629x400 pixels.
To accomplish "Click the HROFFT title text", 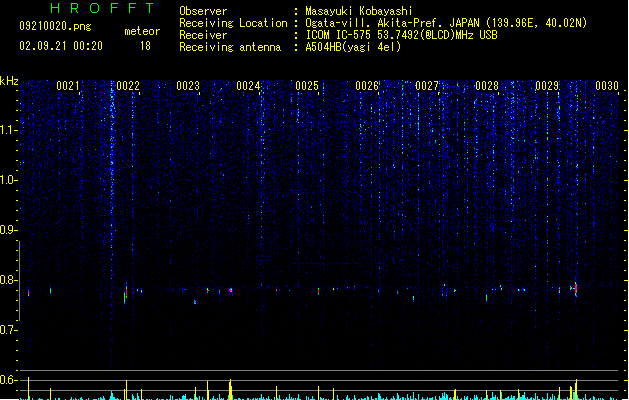I will [x=103, y=8].
